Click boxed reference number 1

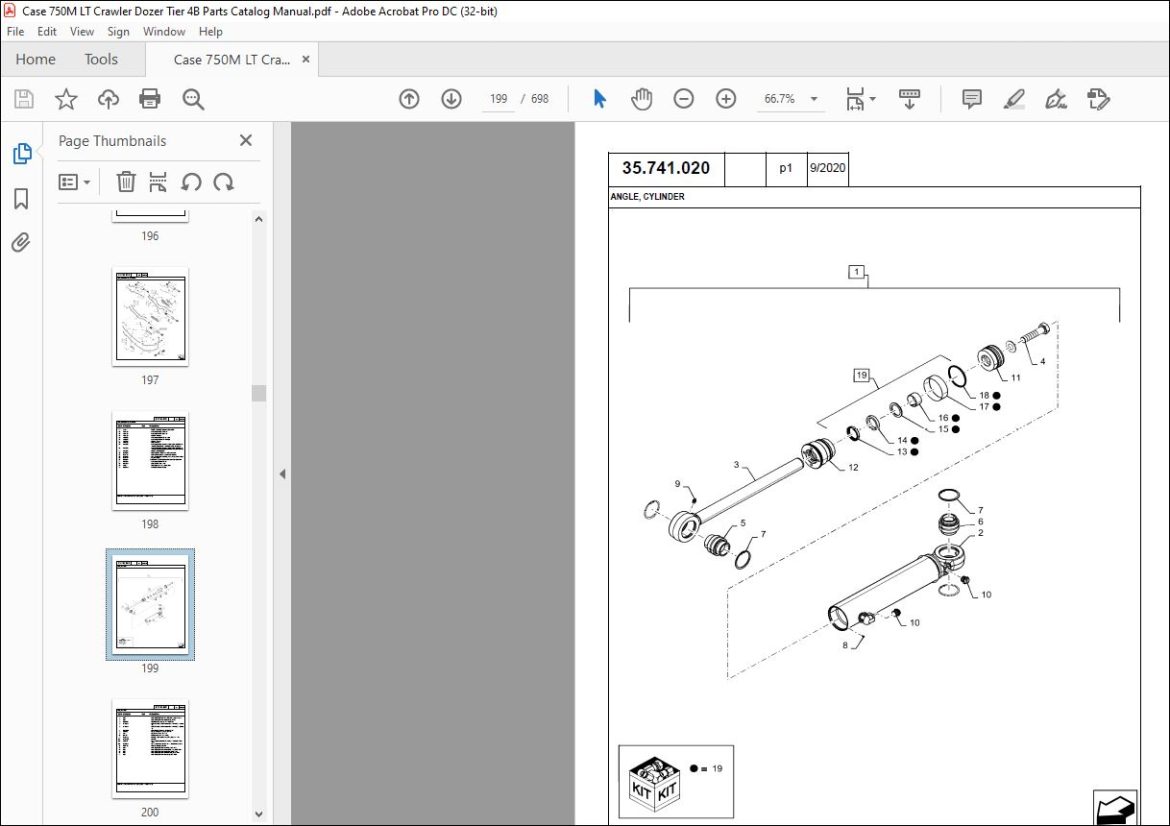pyautogui.click(x=857, y=272)
